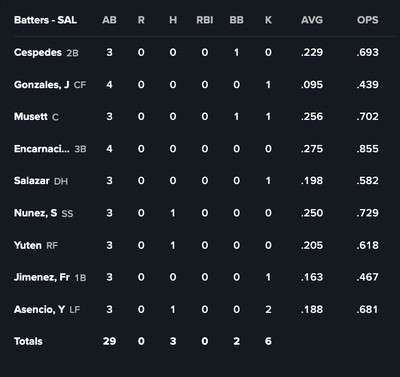Select the AVG column header
This screenshot has width=400, height=377.
(x=312, y=20)
